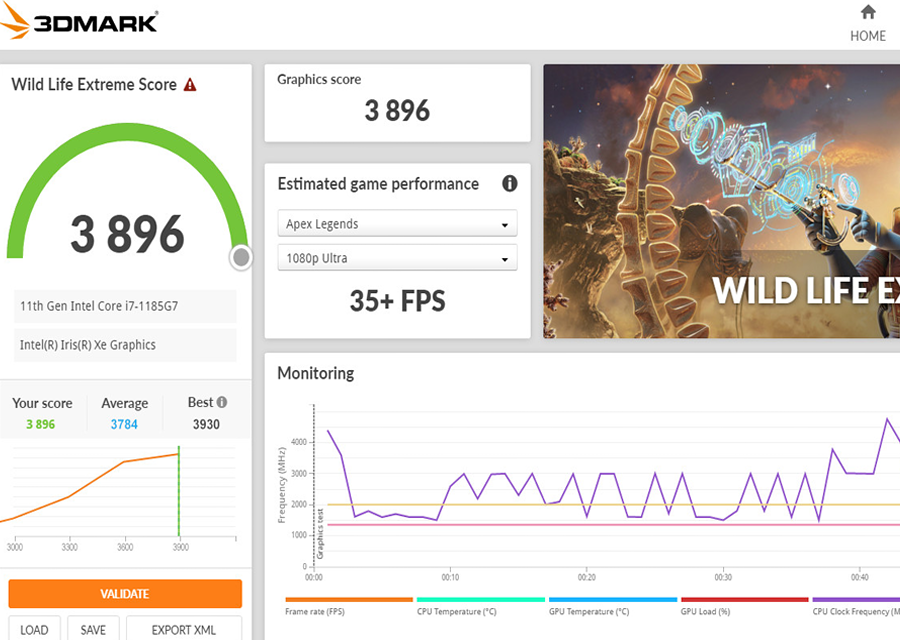This screenshot has width=900, height=640.
Task: Toggle the GPU Temperature legend
Action: coord(612,607)
